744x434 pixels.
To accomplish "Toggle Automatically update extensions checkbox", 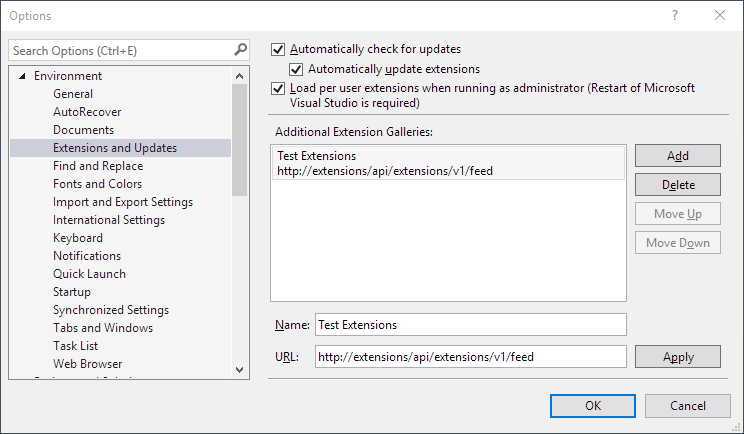I will coord(296,69).
